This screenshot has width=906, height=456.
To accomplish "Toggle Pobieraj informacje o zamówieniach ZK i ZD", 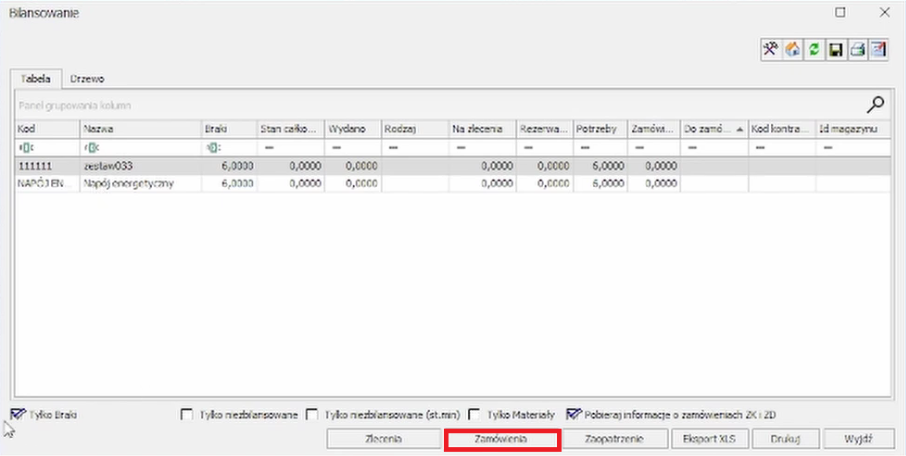I will (x=573, y=413).
